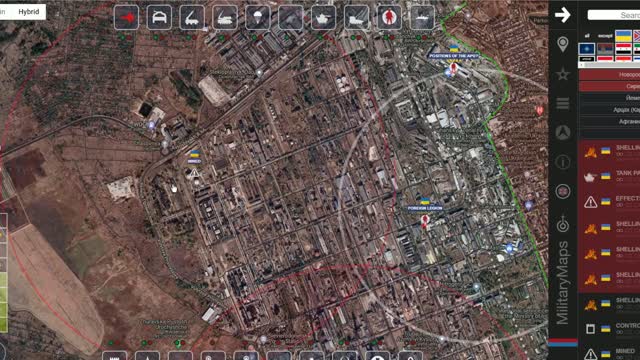Open the EFFECT event entry

click(609, 202)
